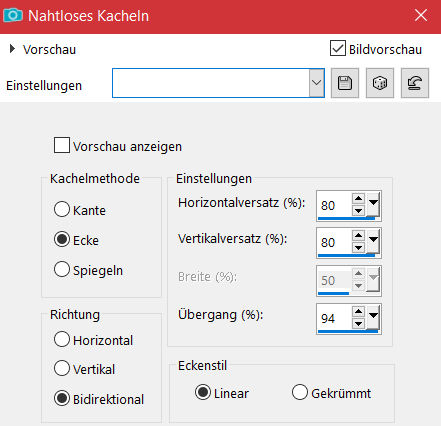Select Gekrümmt corner style
This screenshot has width=441, height=426.
(x=299, y=392)
